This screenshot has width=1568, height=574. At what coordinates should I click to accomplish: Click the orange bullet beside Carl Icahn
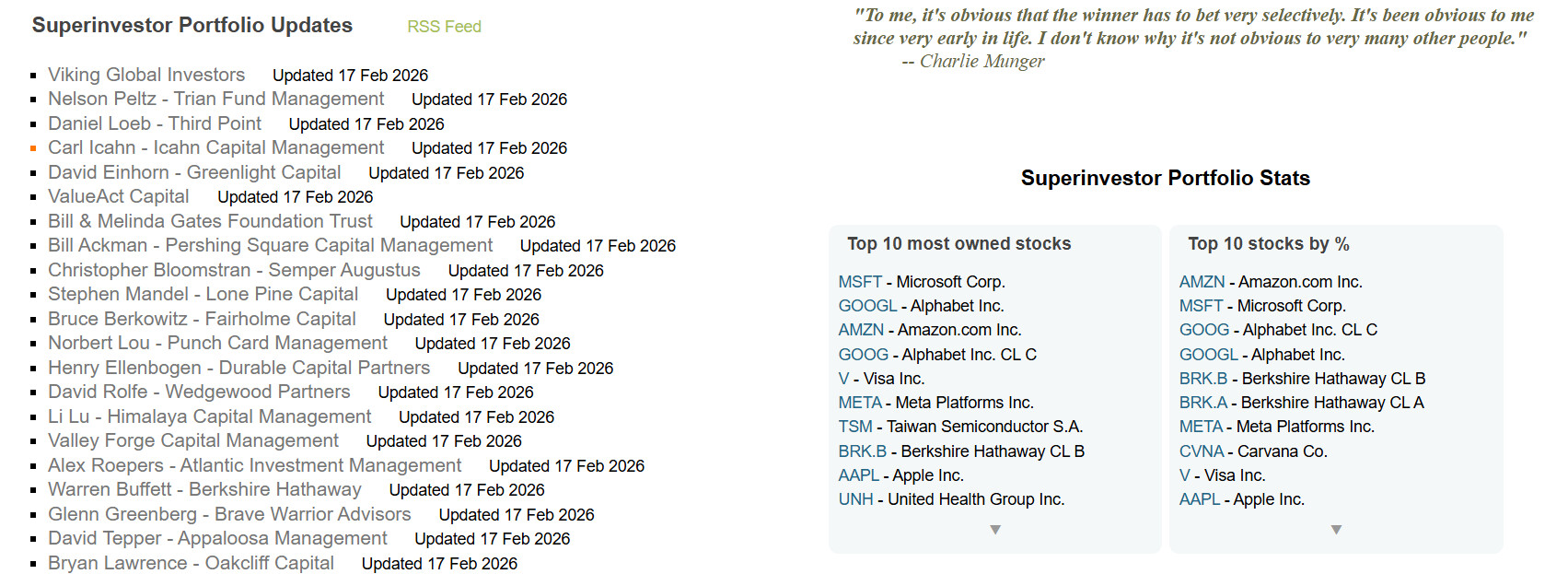point(34,148)
